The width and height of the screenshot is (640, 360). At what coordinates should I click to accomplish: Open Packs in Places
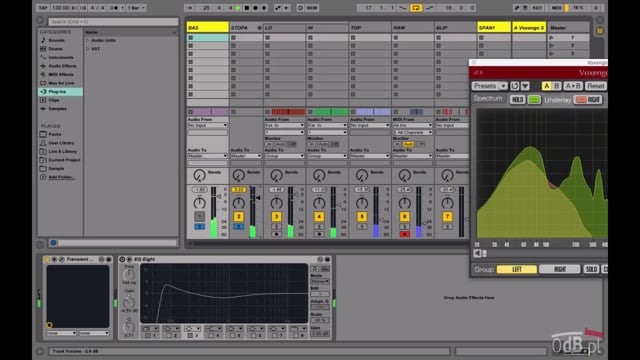click(x=55, y=134)
